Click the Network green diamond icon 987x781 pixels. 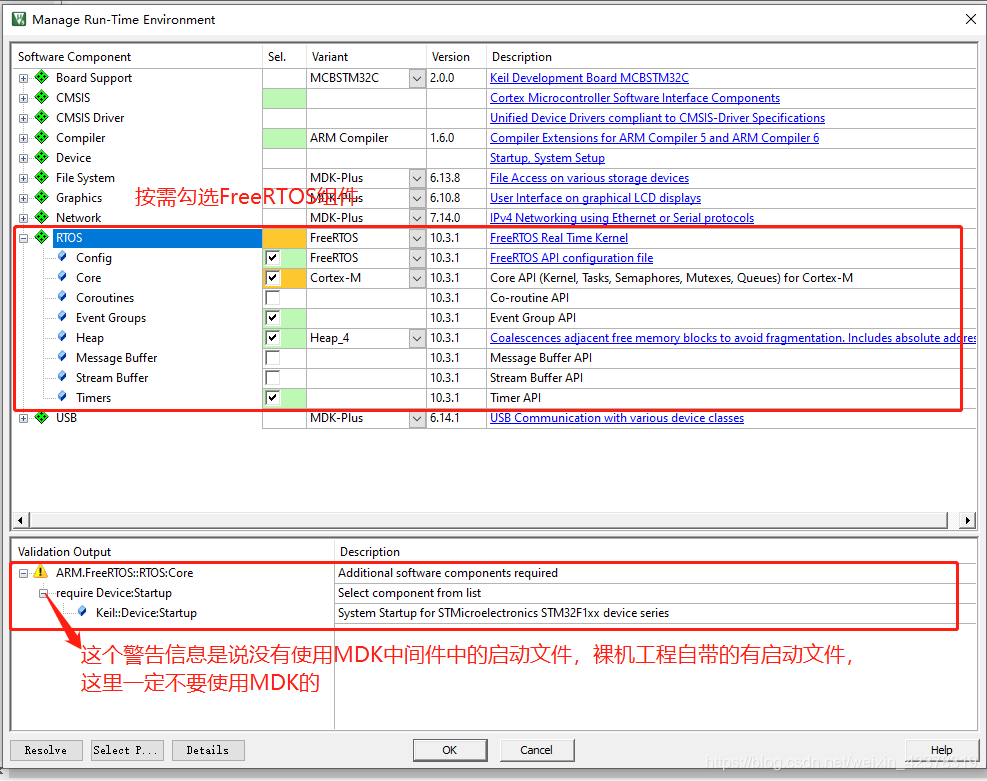click(42, 217)
